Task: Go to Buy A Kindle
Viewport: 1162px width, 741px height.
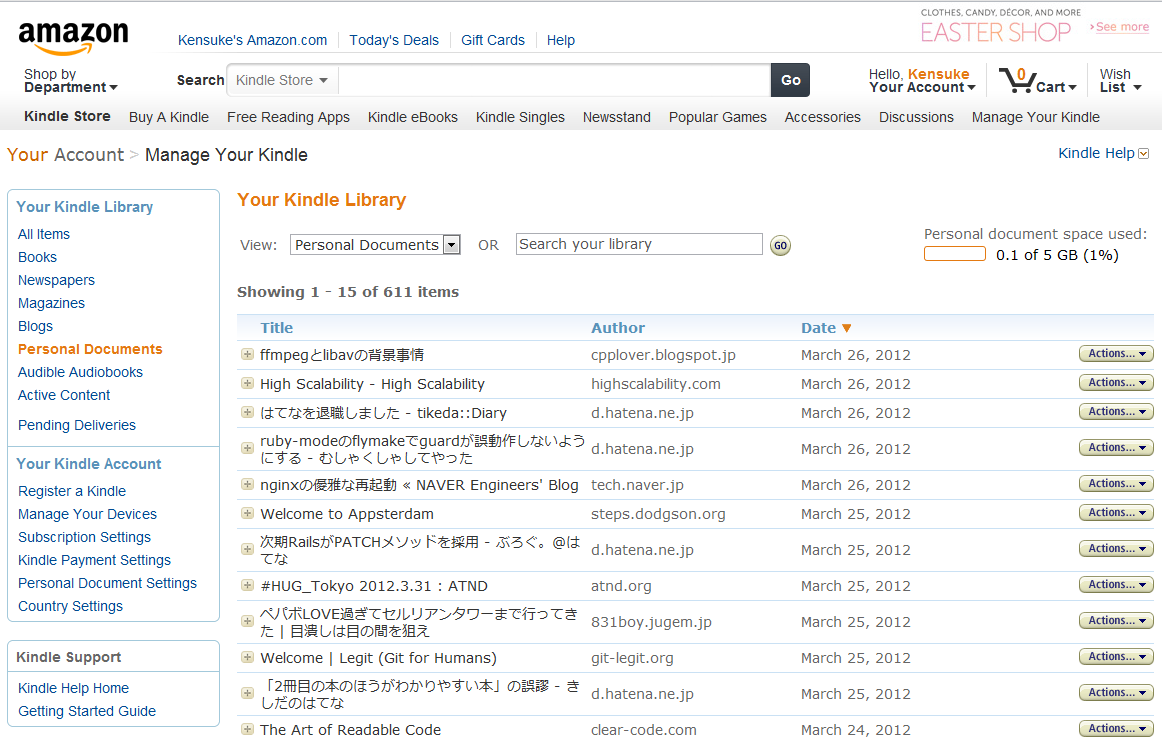Action: [x=169, y=117]
